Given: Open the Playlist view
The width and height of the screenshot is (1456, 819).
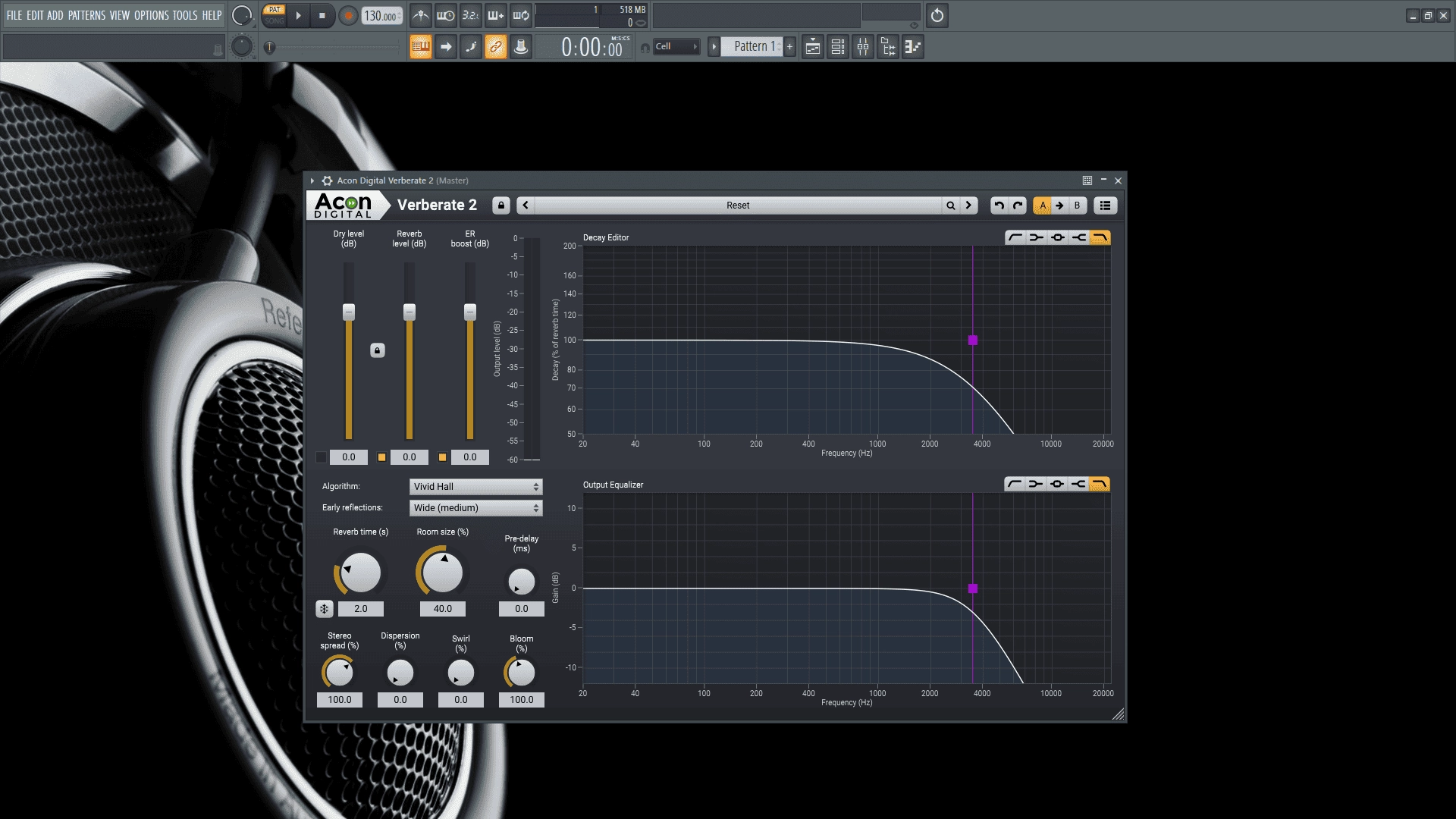Looking at the screenshot, I should pos(813,47).
